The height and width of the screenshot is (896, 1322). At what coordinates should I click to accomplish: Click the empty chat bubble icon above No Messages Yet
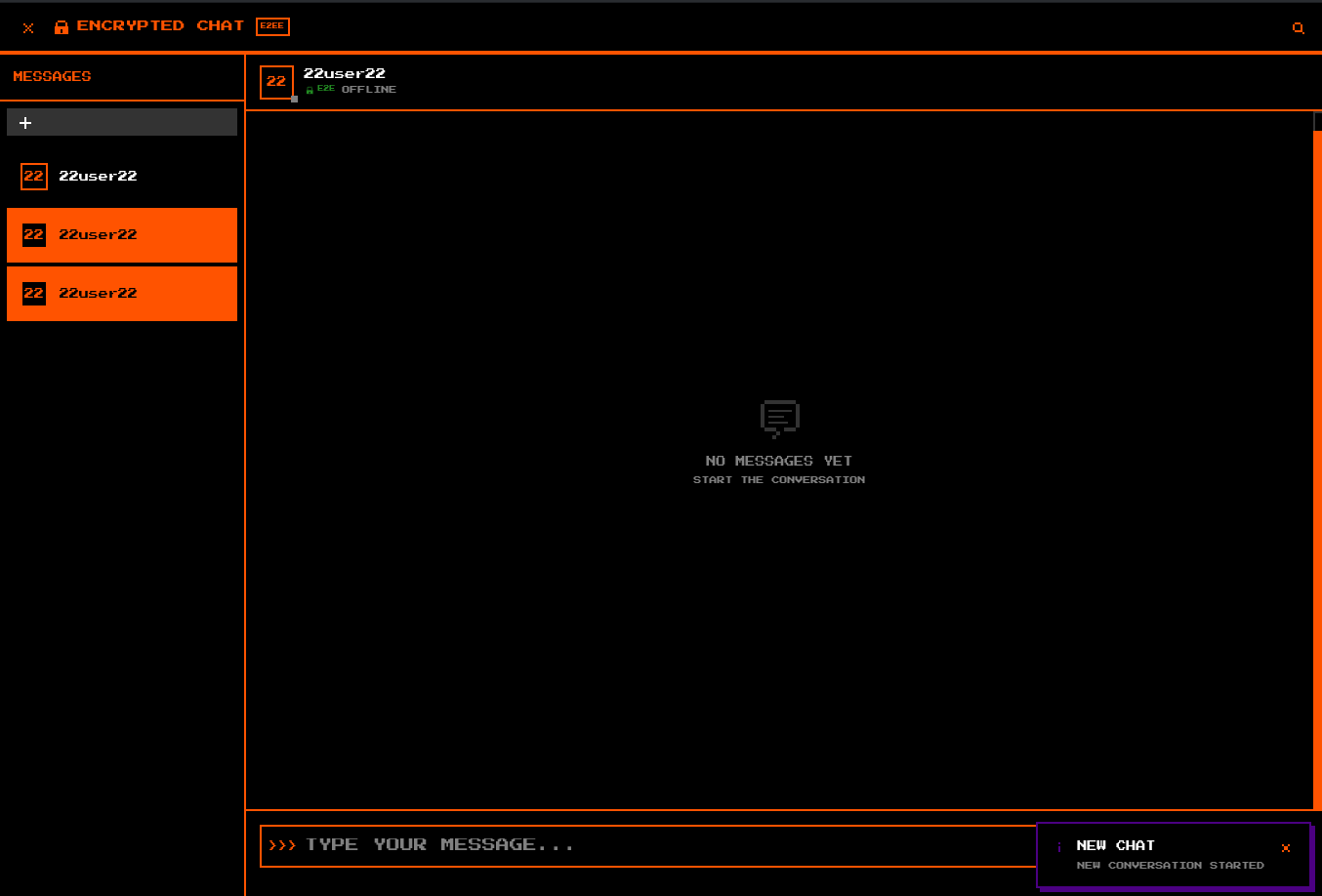(779, 419)
